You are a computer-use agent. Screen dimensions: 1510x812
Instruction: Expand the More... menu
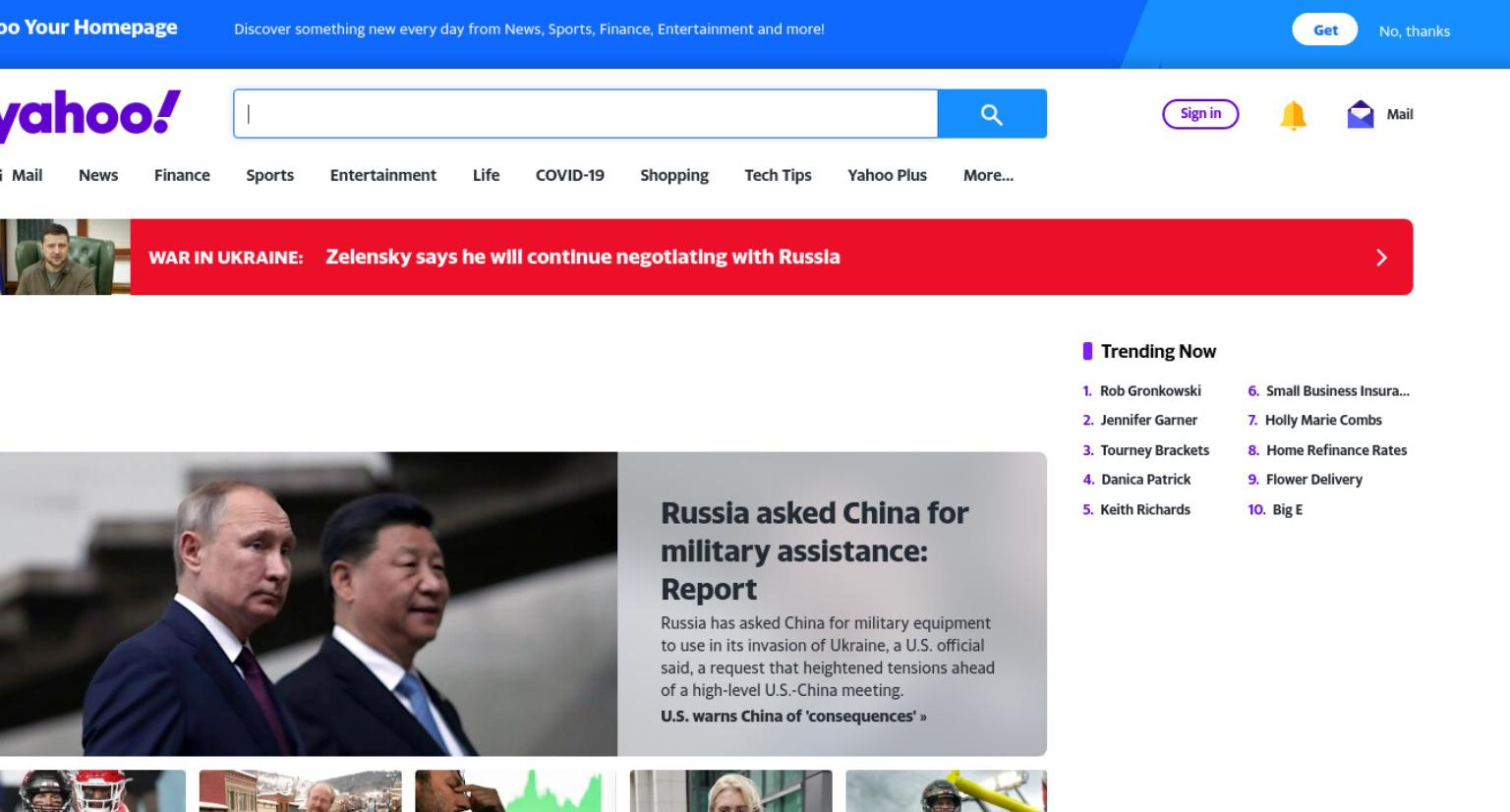coord(988,175)
